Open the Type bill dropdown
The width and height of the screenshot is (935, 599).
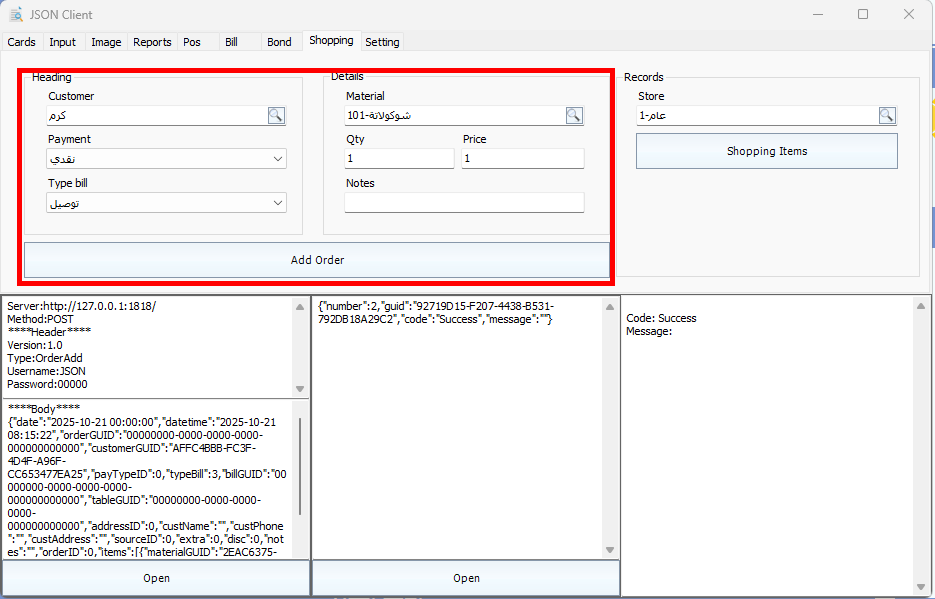click(278, 203)
